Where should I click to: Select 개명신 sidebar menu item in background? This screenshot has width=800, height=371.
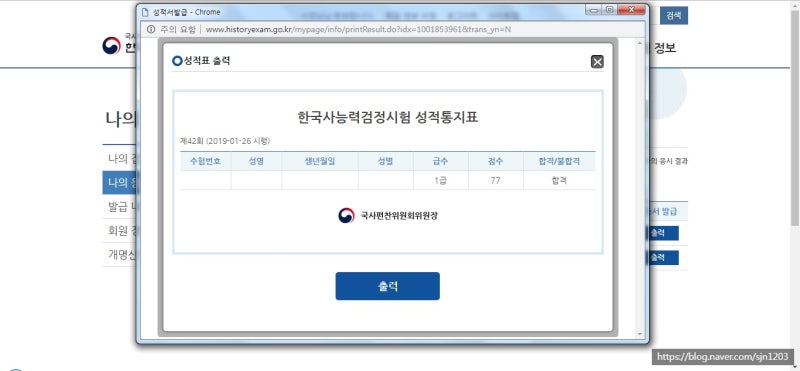point(119,254)
